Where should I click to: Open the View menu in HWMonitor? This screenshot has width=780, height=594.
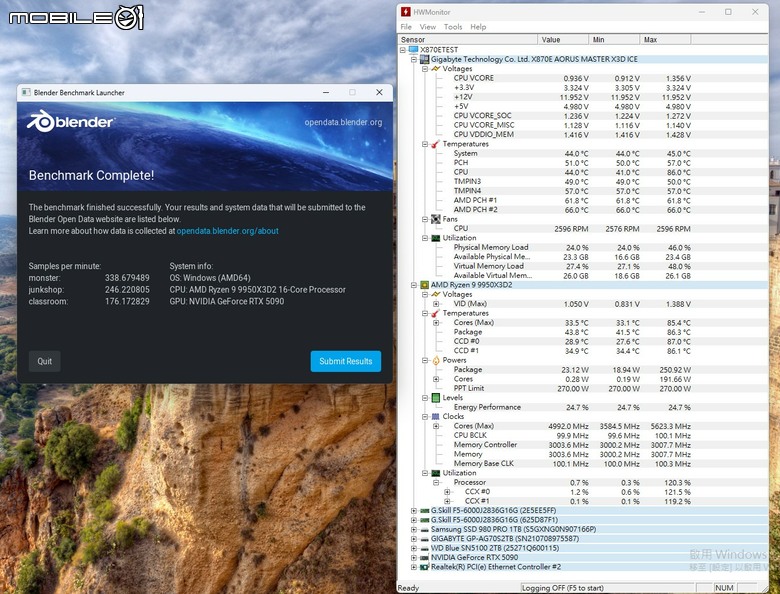click(x=427, y=27)
